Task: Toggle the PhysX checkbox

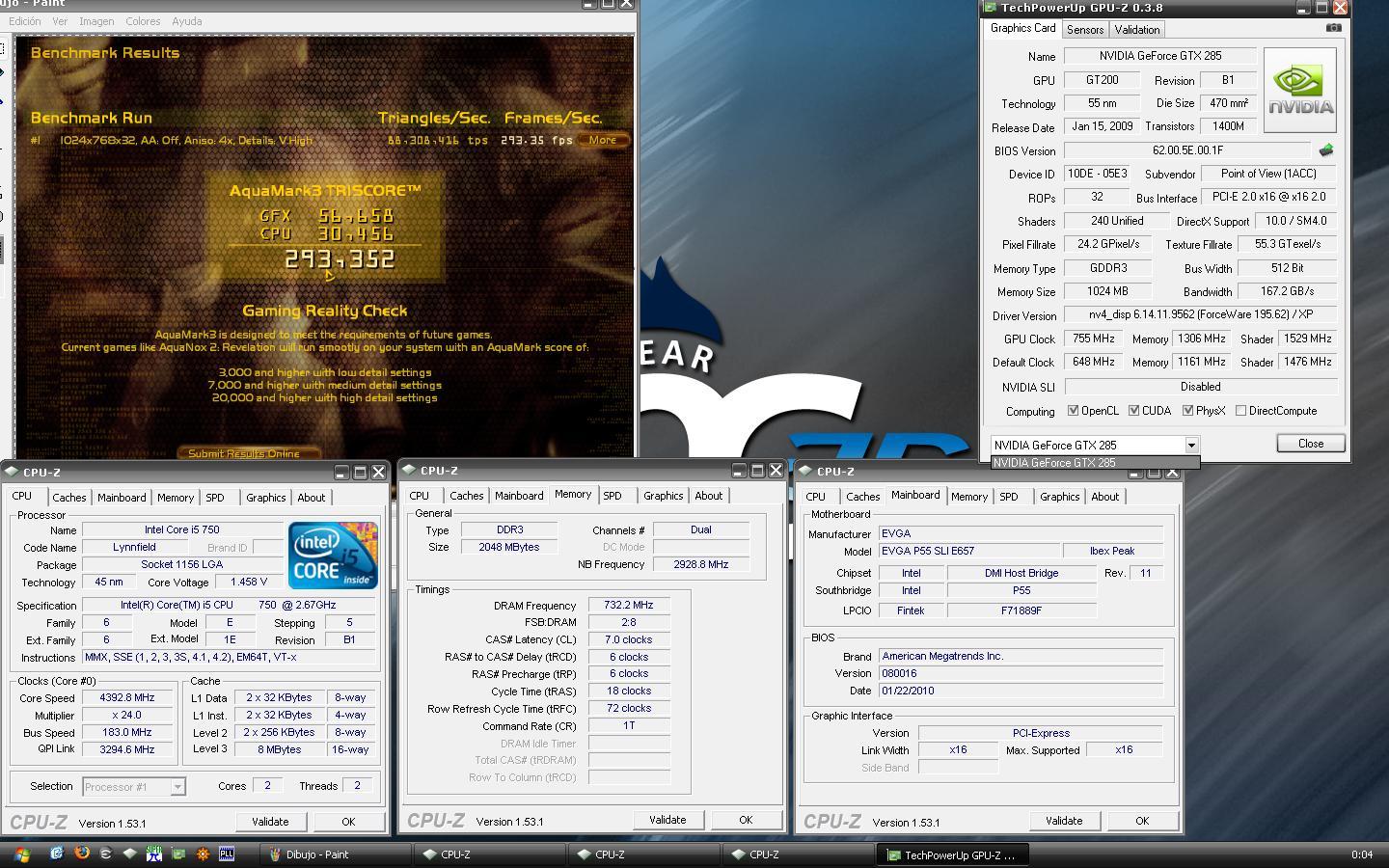Action: pos(1187,410)
